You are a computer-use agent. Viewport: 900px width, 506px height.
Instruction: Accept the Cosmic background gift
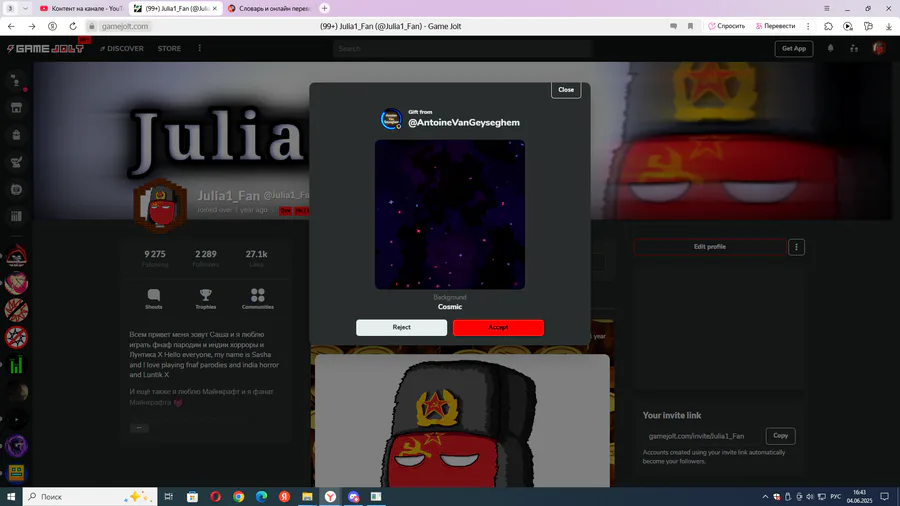498,327
